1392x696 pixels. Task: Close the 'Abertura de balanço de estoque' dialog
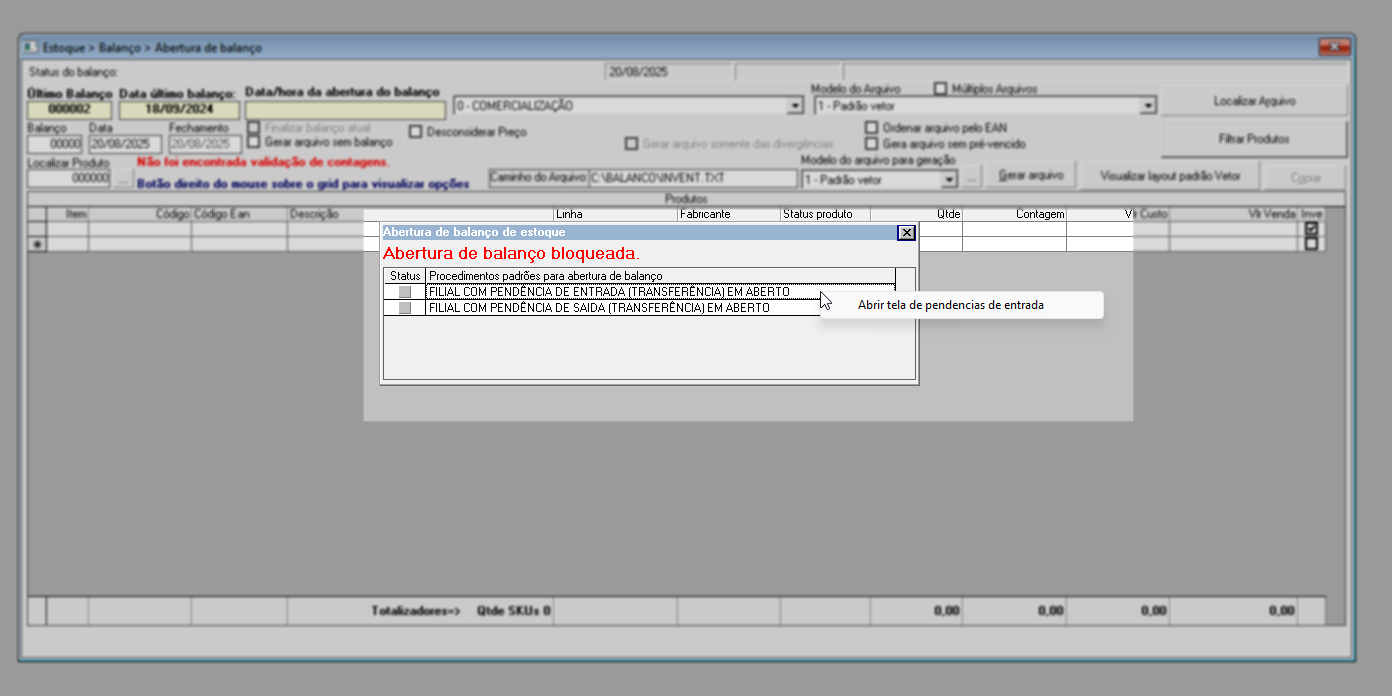[906, 233]
